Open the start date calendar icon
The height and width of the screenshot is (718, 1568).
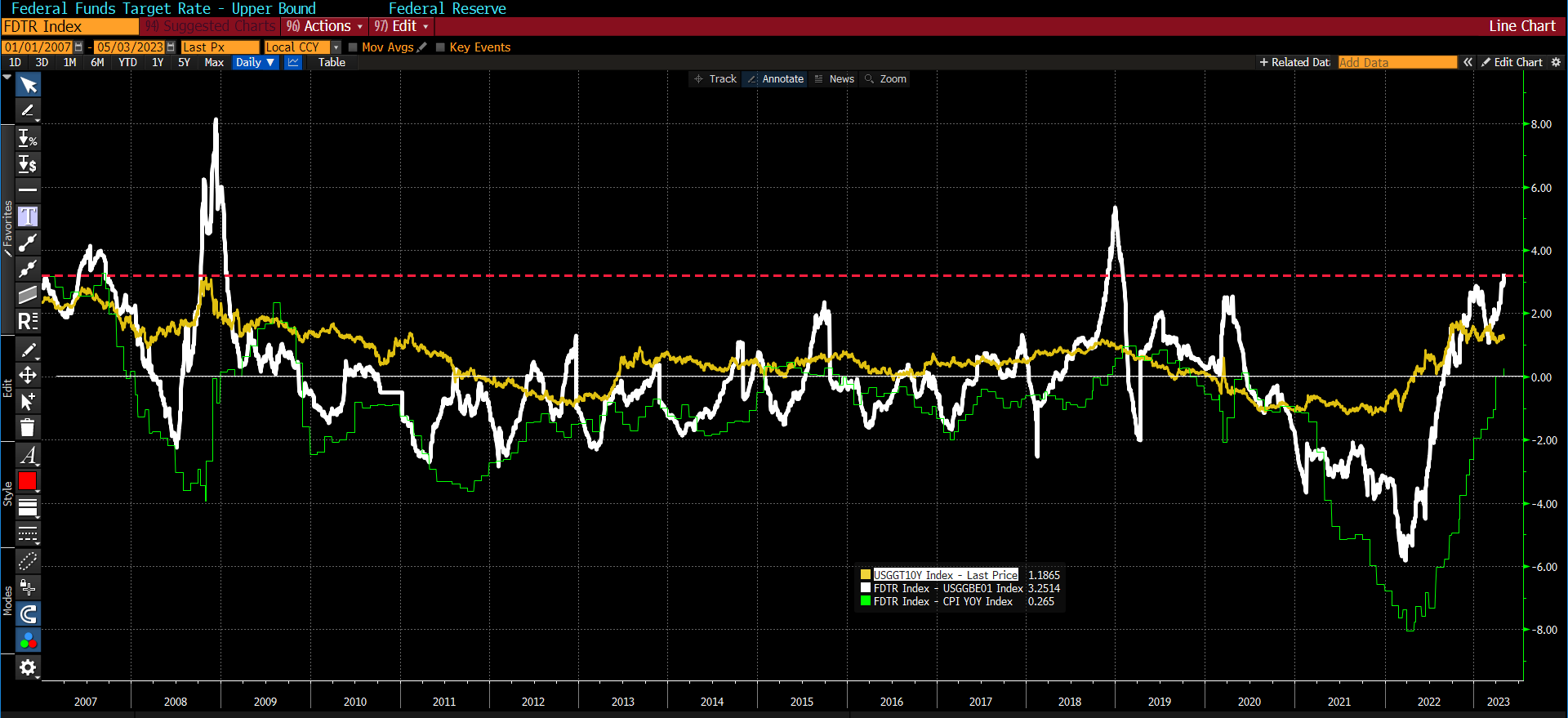[x=78, y=47]
